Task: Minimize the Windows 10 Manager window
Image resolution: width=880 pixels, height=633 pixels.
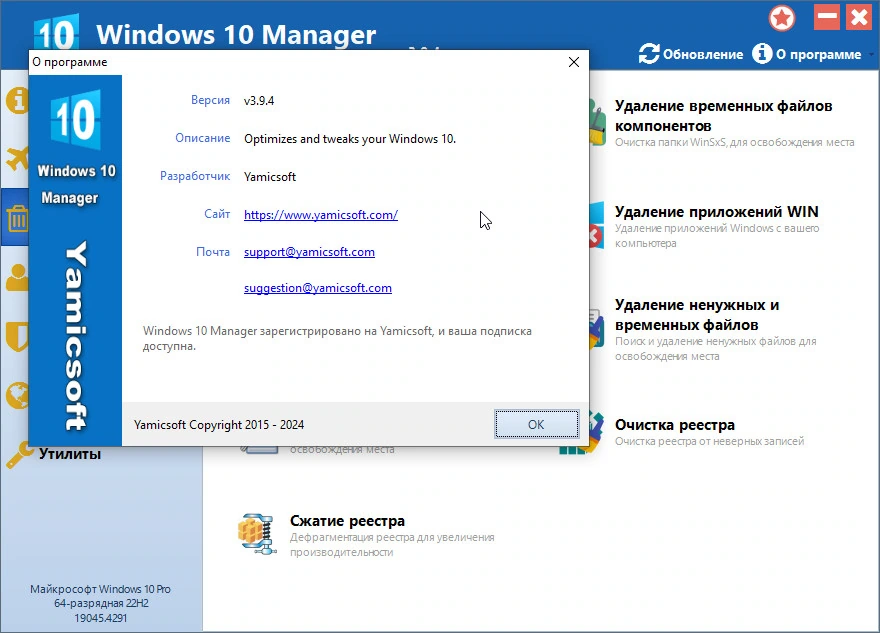Action: [x=827, y=17]
